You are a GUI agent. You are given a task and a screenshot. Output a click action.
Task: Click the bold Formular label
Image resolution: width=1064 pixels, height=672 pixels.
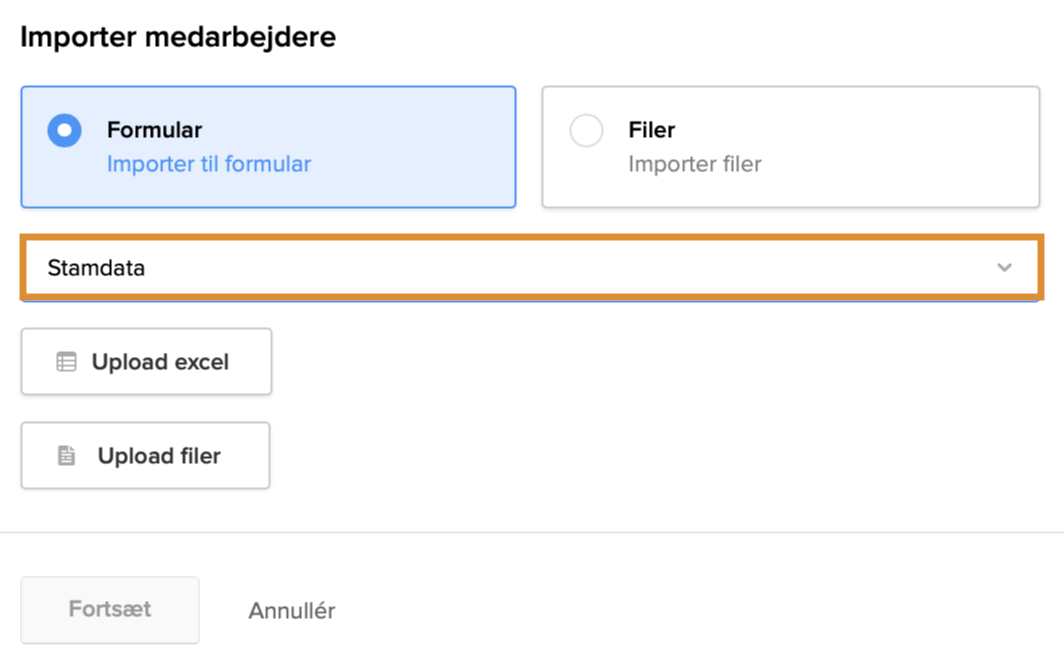154,130
